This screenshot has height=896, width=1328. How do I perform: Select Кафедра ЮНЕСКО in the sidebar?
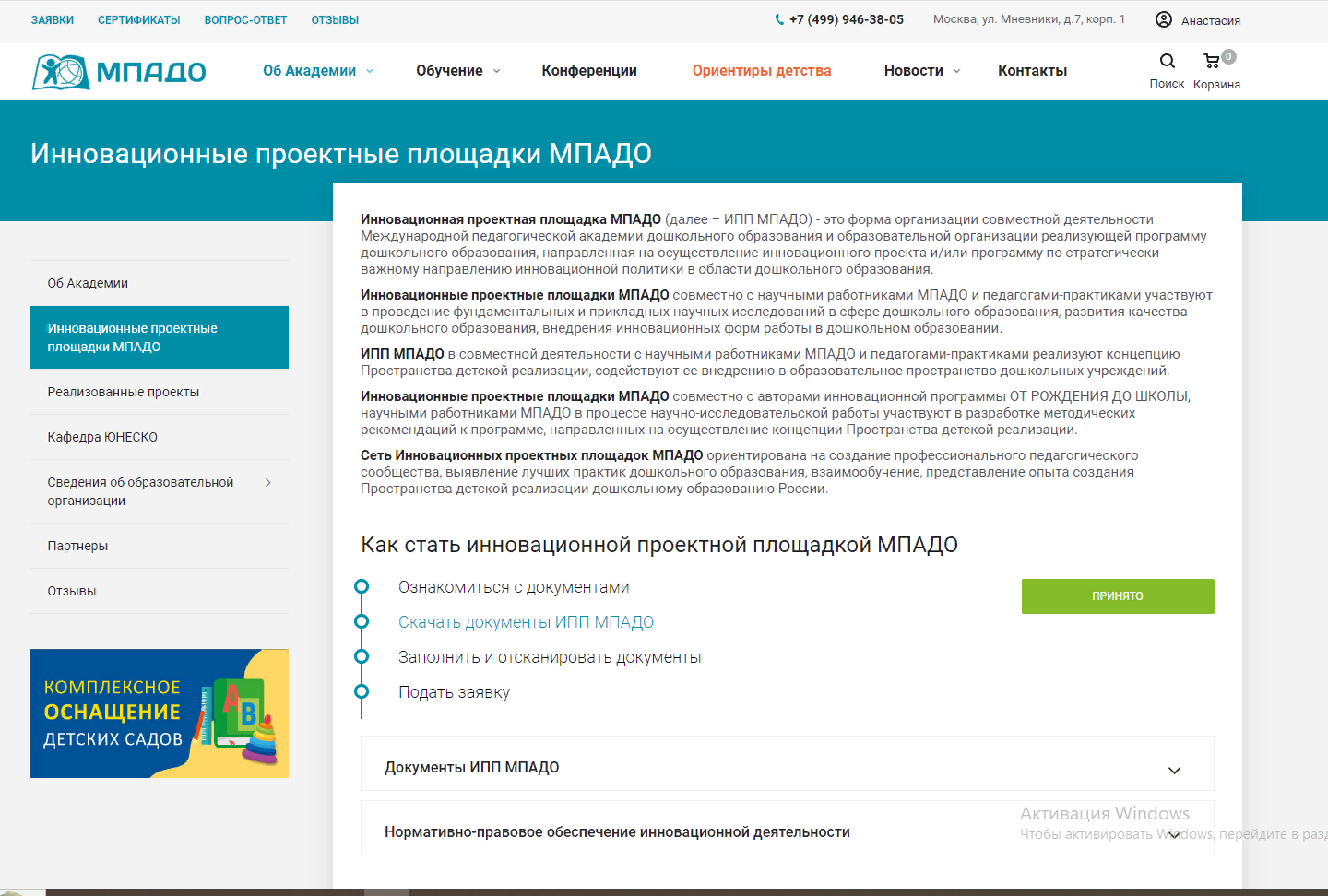click(x=102, y=437)
